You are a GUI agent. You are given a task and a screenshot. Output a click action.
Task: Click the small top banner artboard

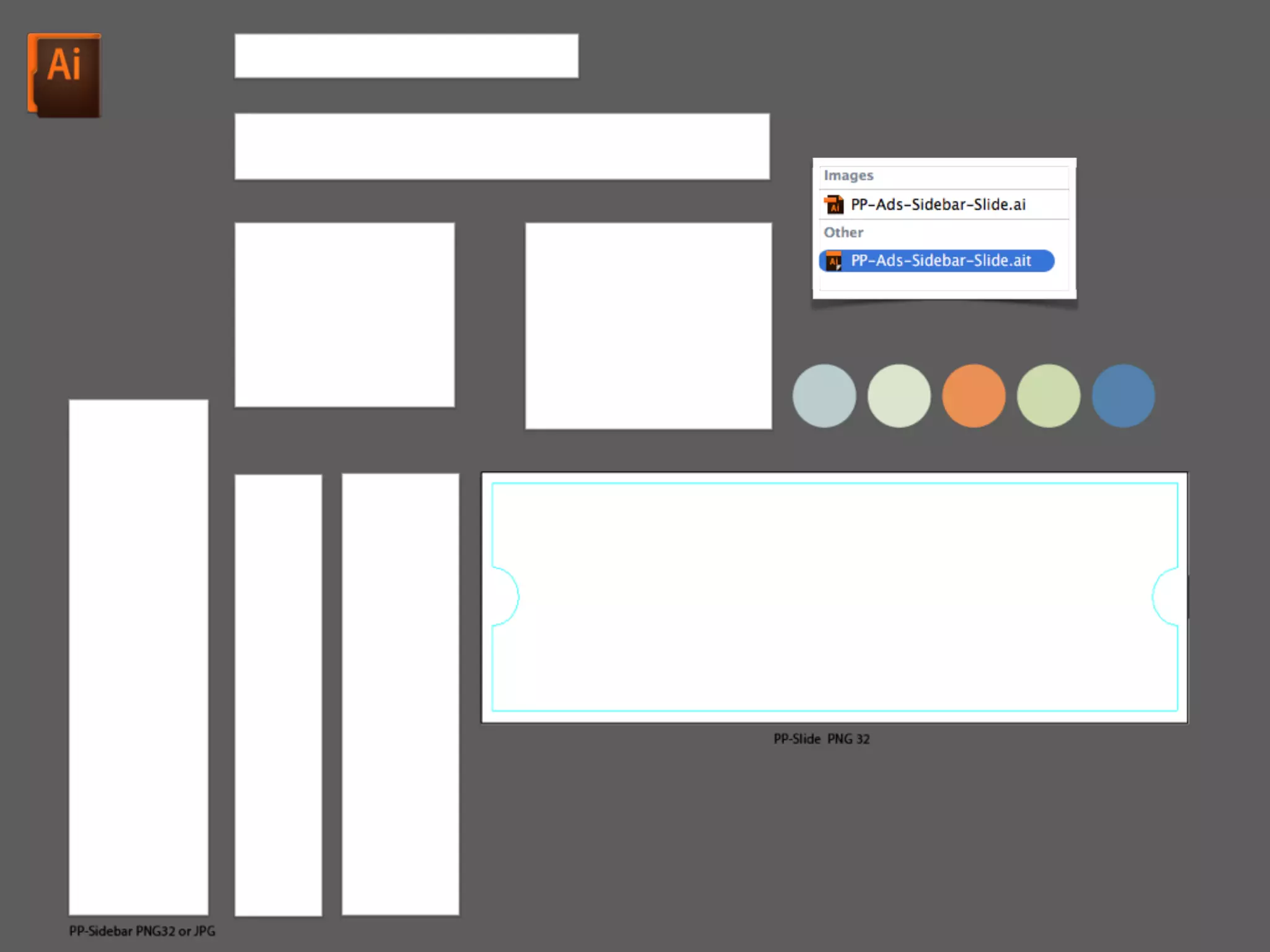(x=406, y=56)
